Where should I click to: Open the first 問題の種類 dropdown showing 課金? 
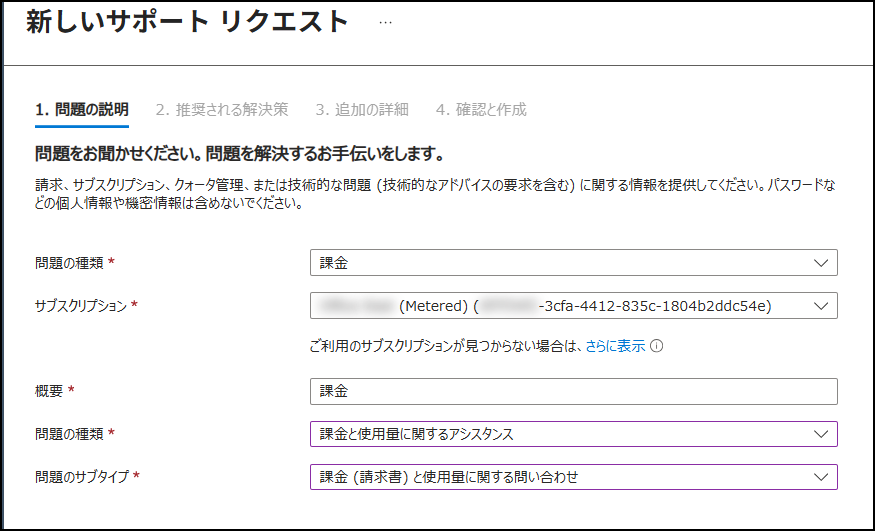pyautogui.click(x=574, y=263)
